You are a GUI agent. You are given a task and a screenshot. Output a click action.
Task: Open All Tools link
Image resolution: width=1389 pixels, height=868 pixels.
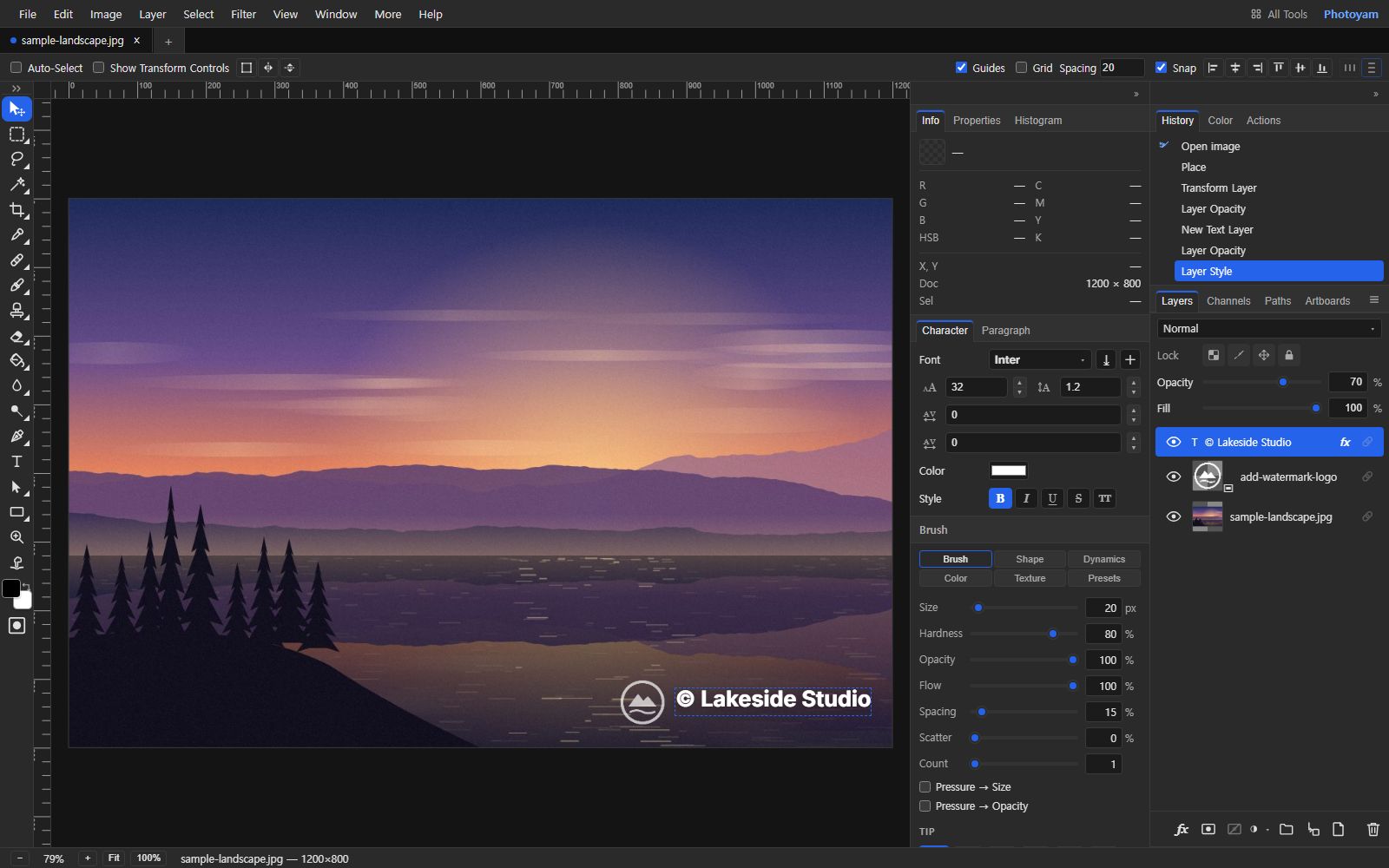click(x=1279, y=14)
